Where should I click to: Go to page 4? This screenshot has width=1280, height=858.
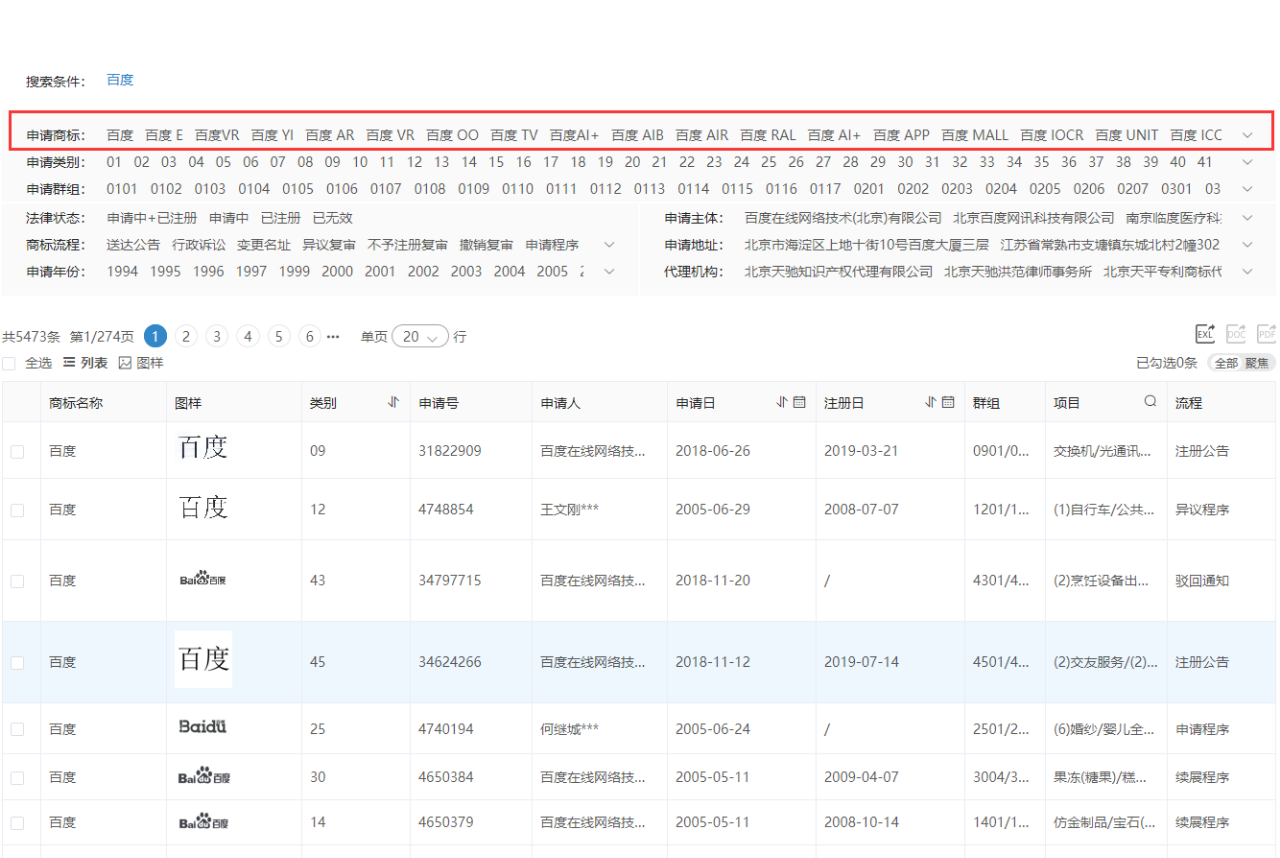click(248, 337)
